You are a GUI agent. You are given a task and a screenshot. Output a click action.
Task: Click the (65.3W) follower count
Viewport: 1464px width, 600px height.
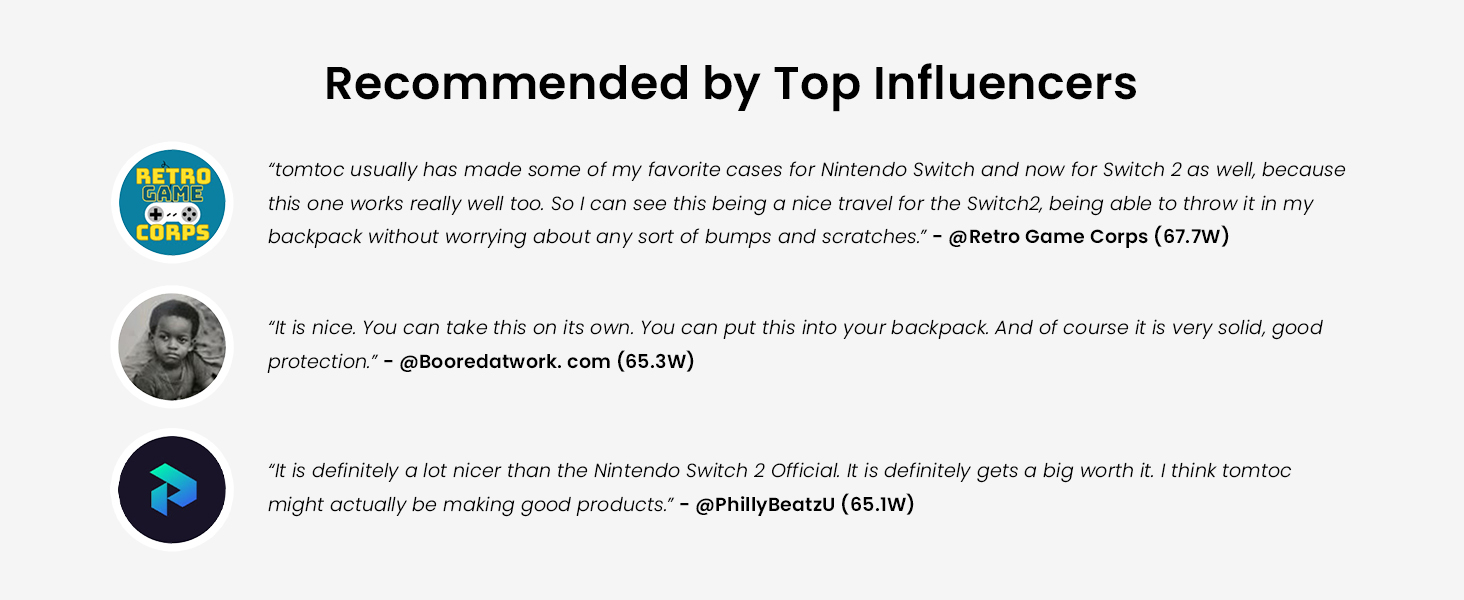pos(655,362)
